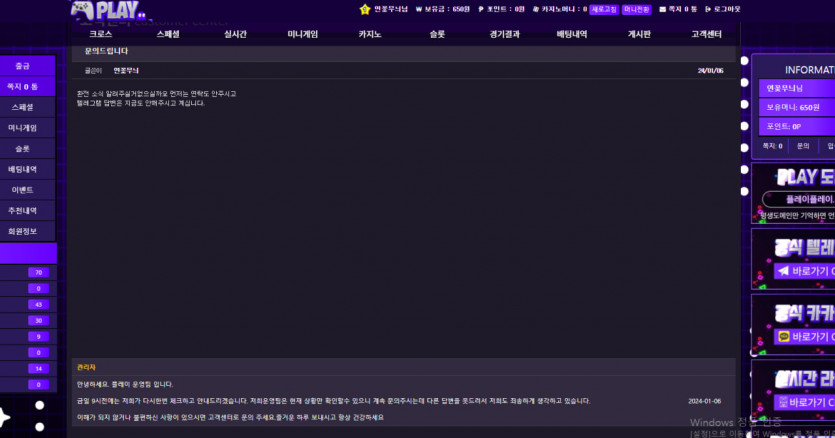Click the gold star member level icon
835x438 pixels.
coord(365,9)
